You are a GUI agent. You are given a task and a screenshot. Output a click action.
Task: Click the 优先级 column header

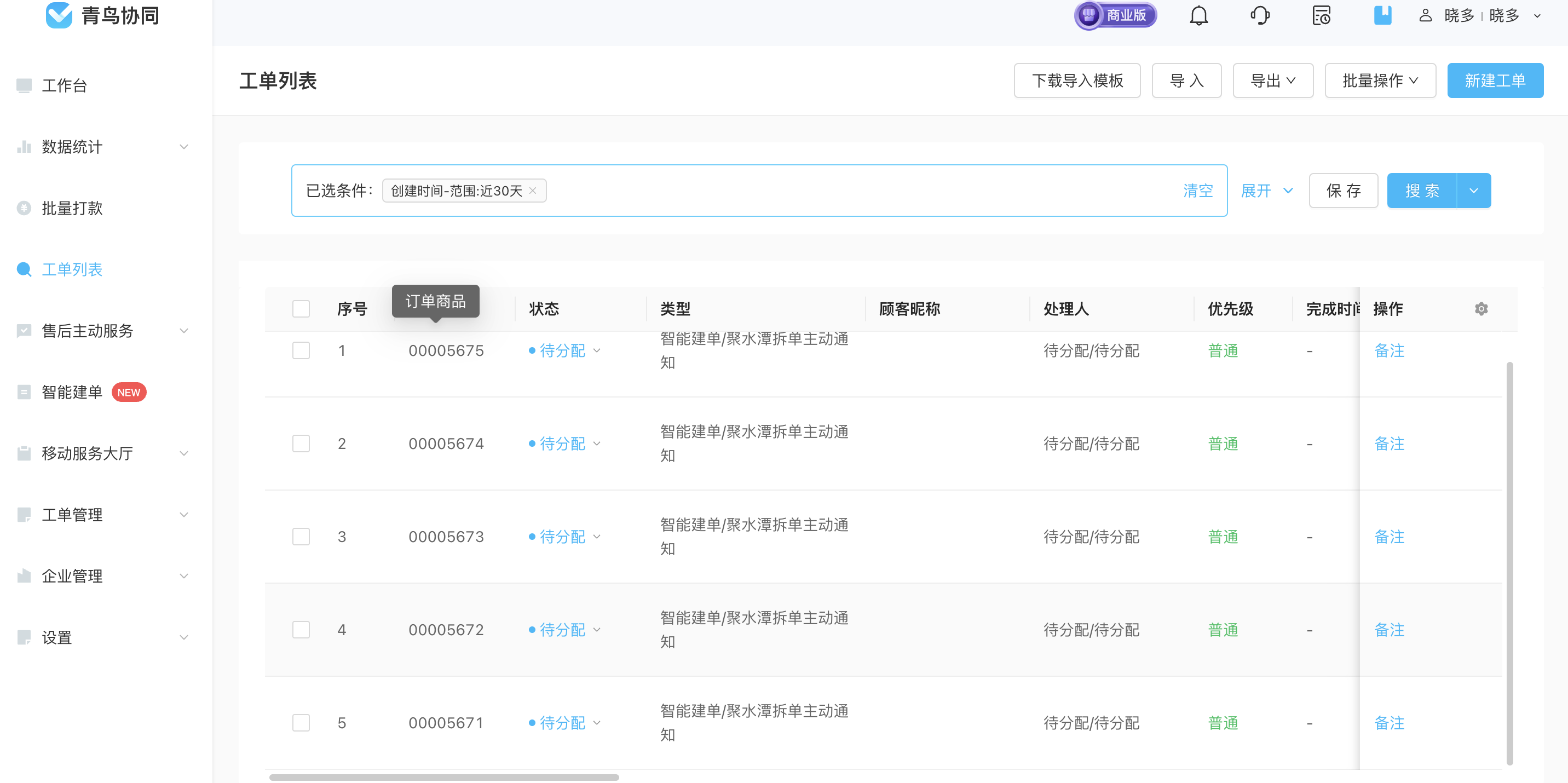1230,309
